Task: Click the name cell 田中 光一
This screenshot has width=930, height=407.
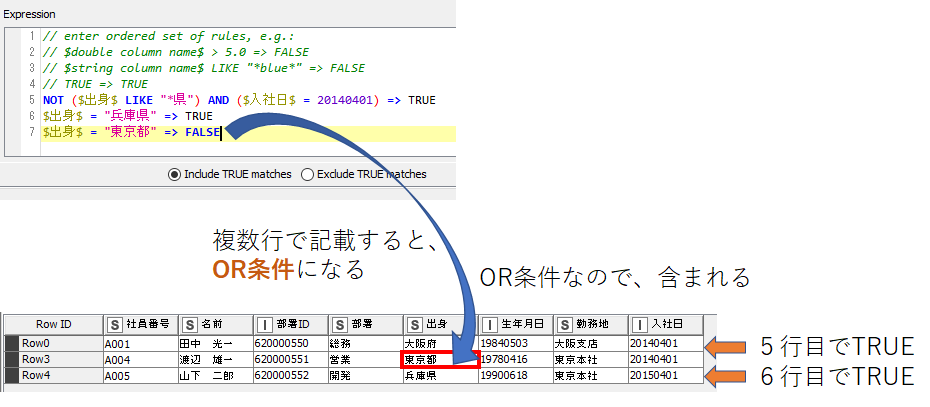Action: point(215,343)
